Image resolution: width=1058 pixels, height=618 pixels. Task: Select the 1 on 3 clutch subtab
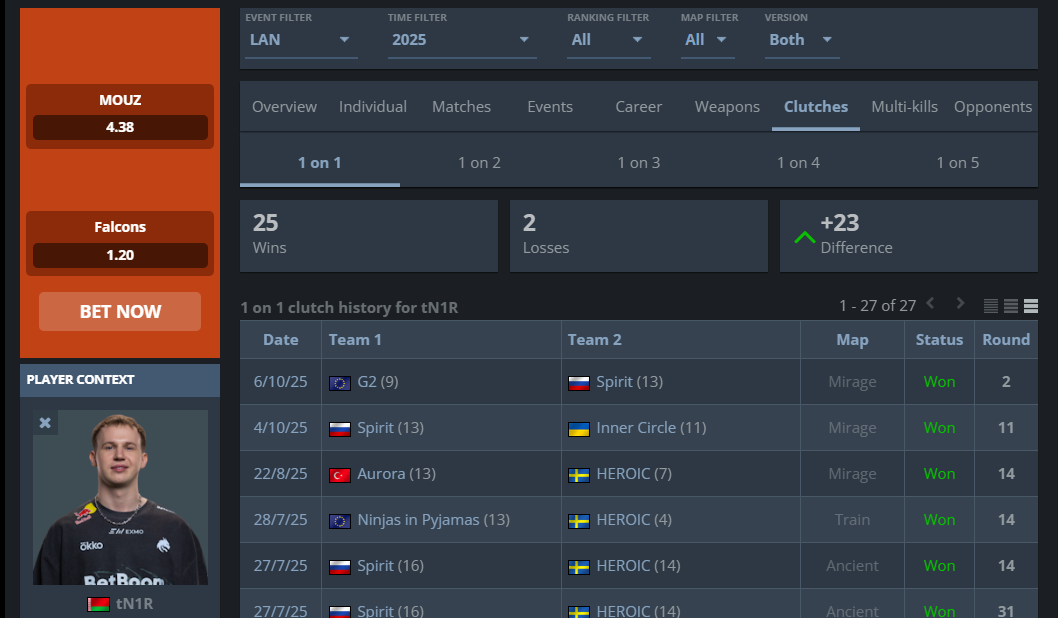639,163
